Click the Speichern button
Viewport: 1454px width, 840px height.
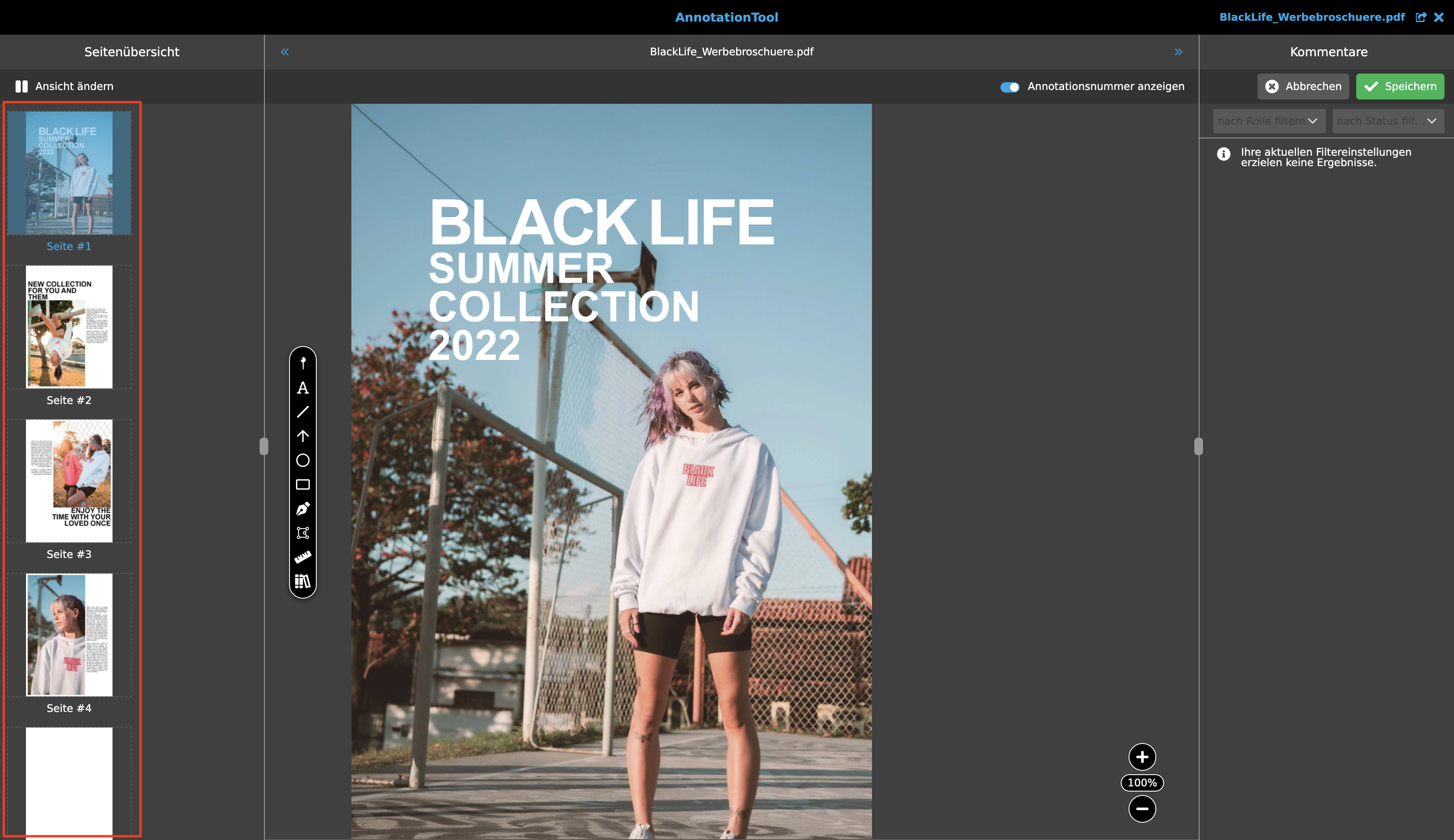point(1400,87)
